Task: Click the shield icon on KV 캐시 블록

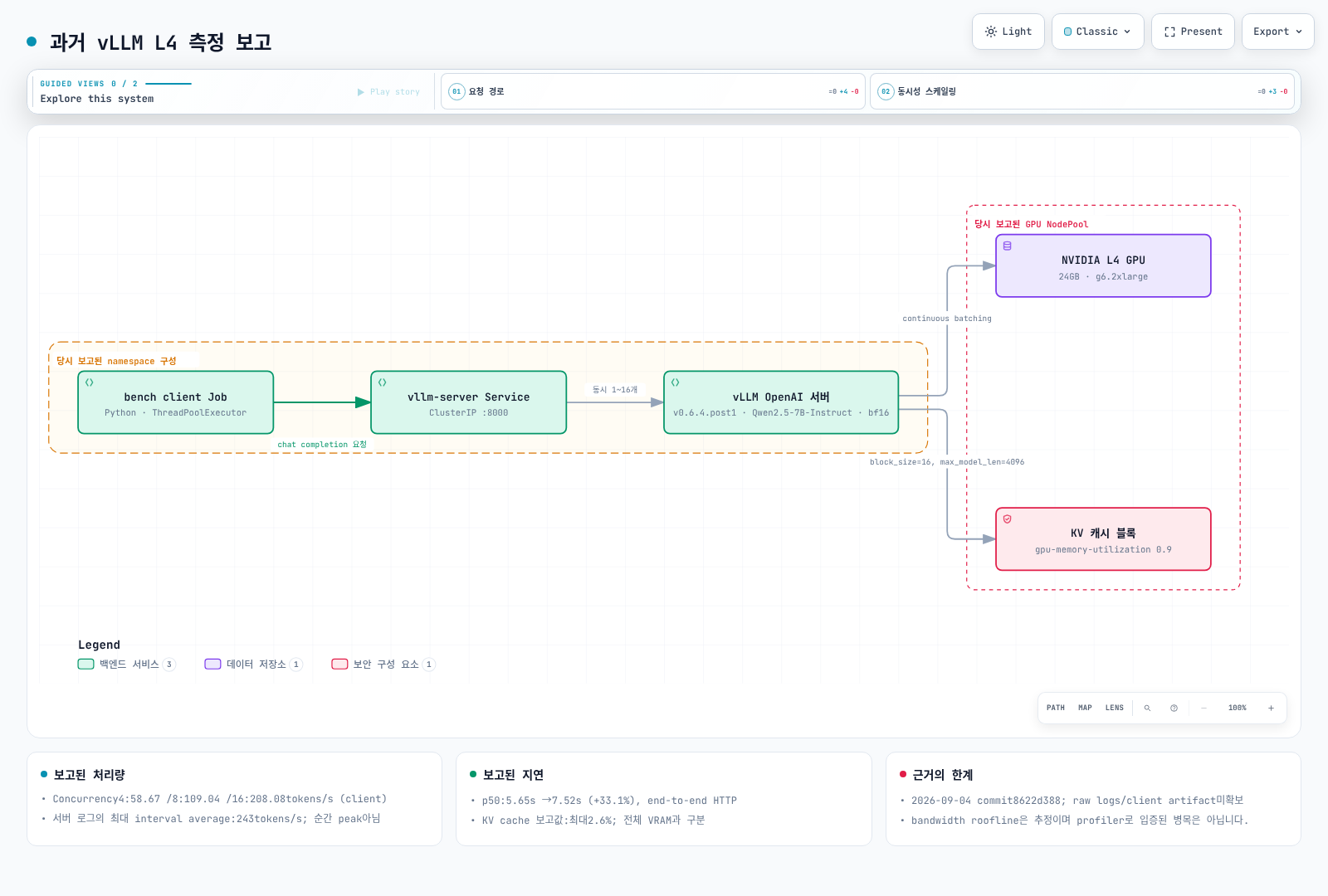Action: pyautogui.click(x=1008, y=519)
